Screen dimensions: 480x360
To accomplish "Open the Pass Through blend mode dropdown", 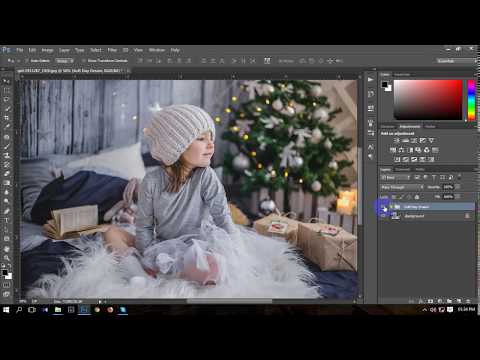I will (402, 187).
